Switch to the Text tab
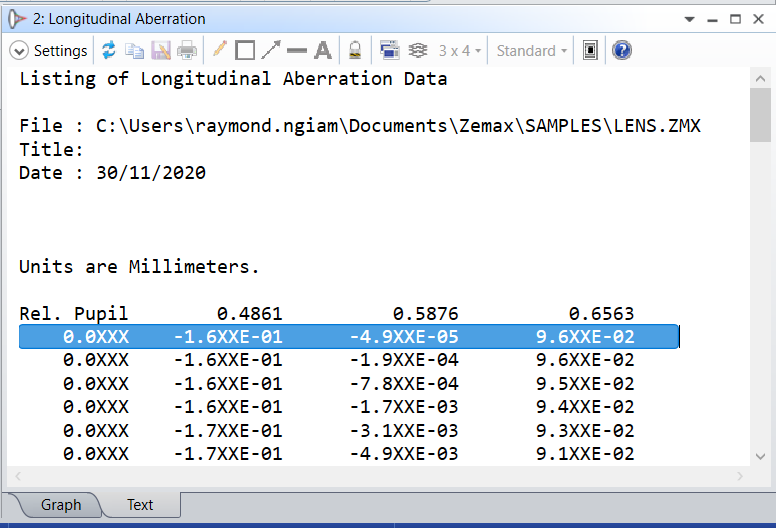The image size is (776, 528). (x=140, y=505)
